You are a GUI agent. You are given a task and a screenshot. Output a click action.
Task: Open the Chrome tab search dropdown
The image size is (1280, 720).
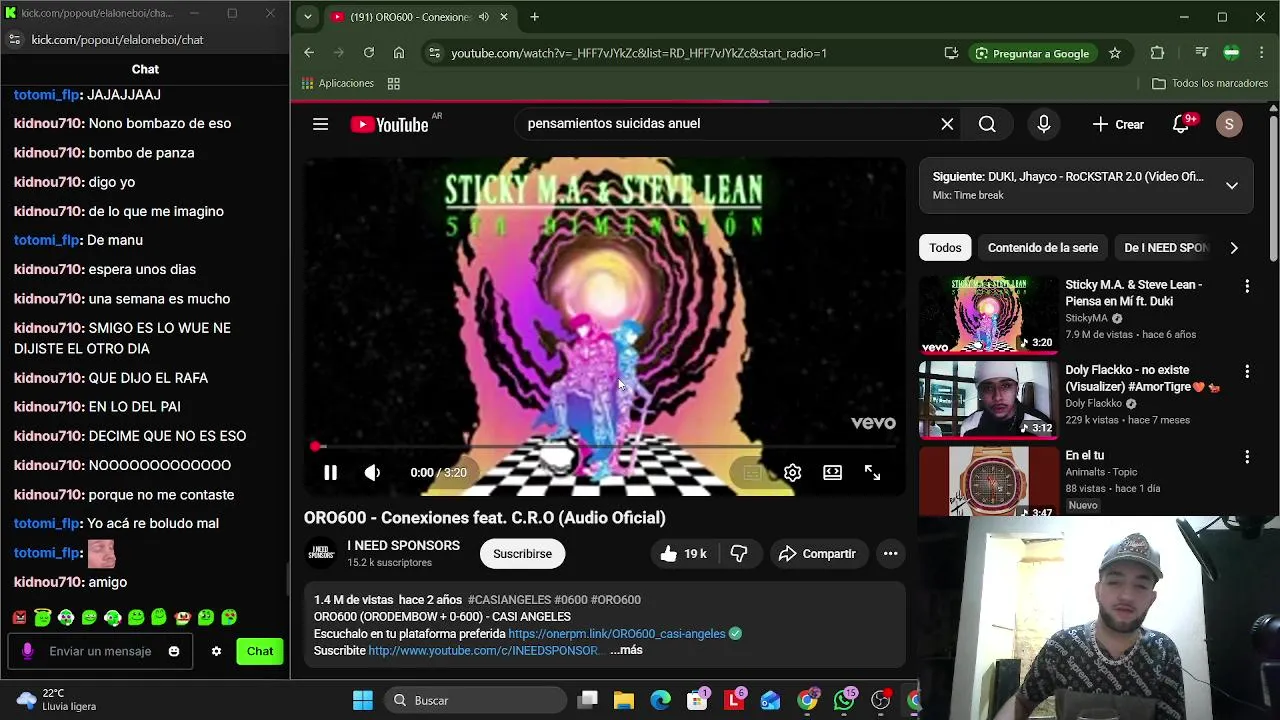point(307,17)
